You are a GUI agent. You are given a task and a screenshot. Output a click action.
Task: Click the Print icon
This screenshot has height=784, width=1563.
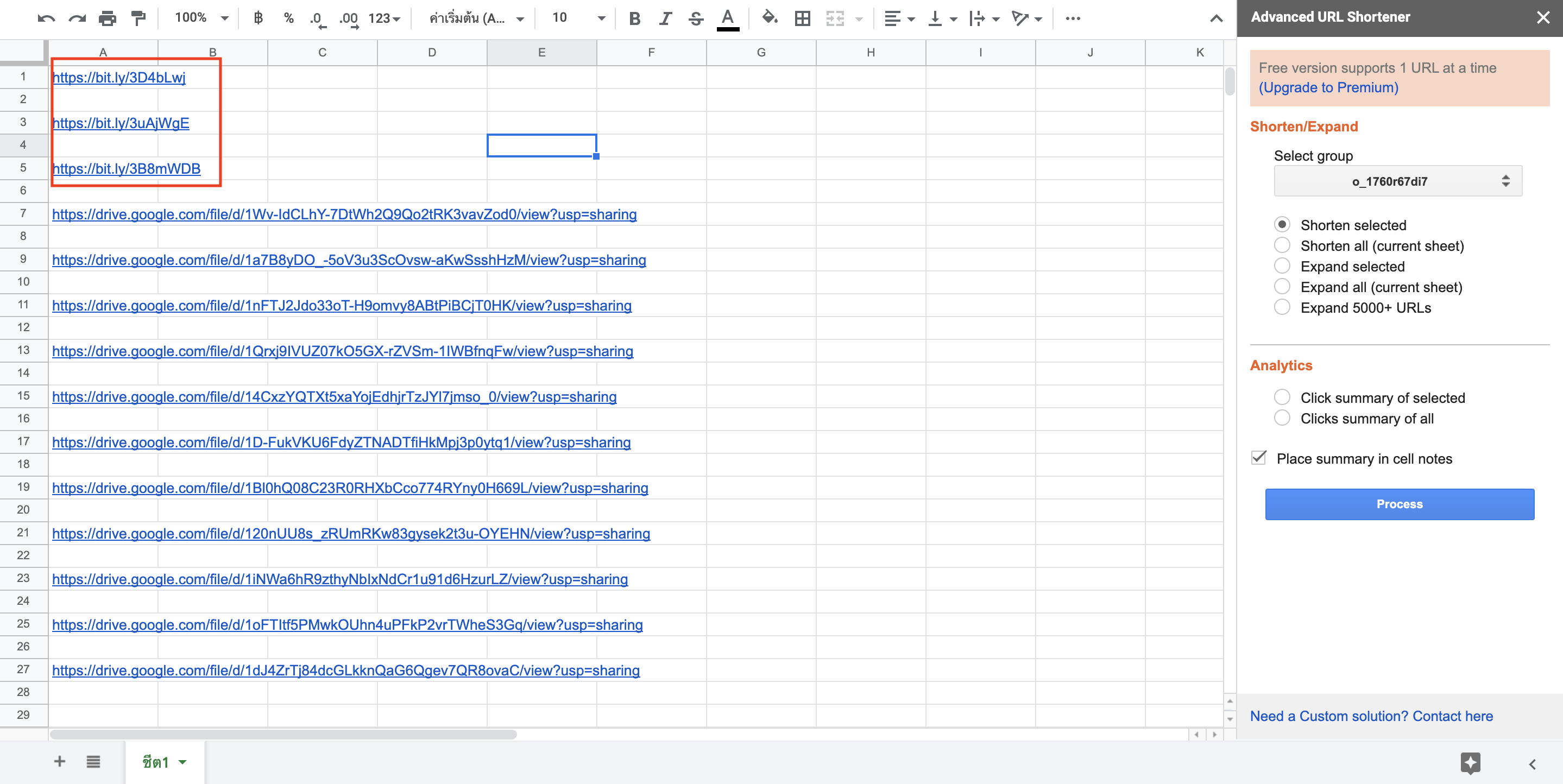[108, 18]
